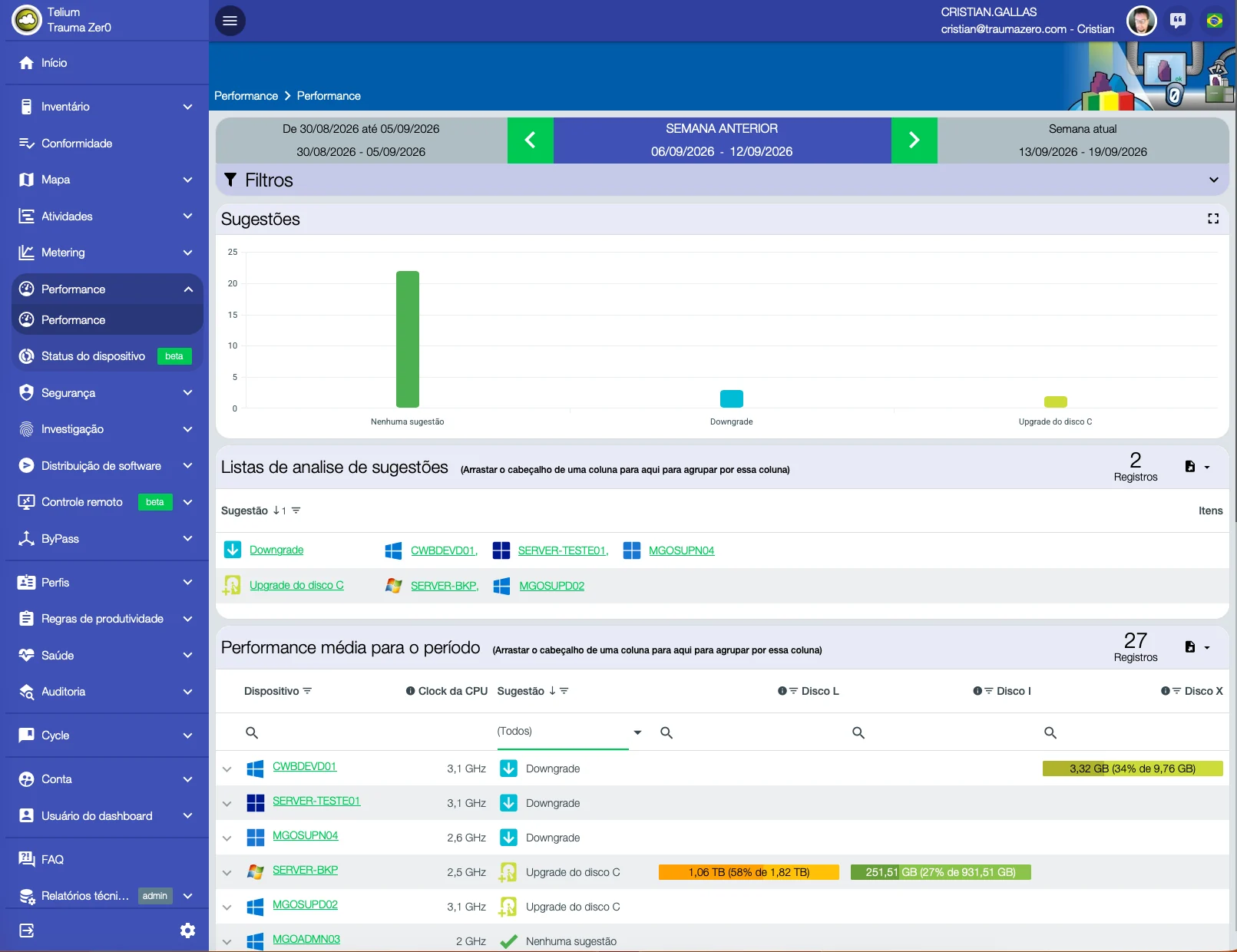This screenshot has height=952, width=1237.
Task: Click the Telium Trauma Zer0 logo
Action: tap(28, 21)
